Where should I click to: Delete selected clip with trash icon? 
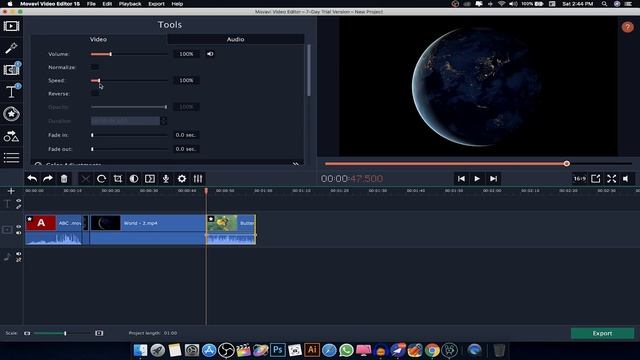[x=64, y=179]
